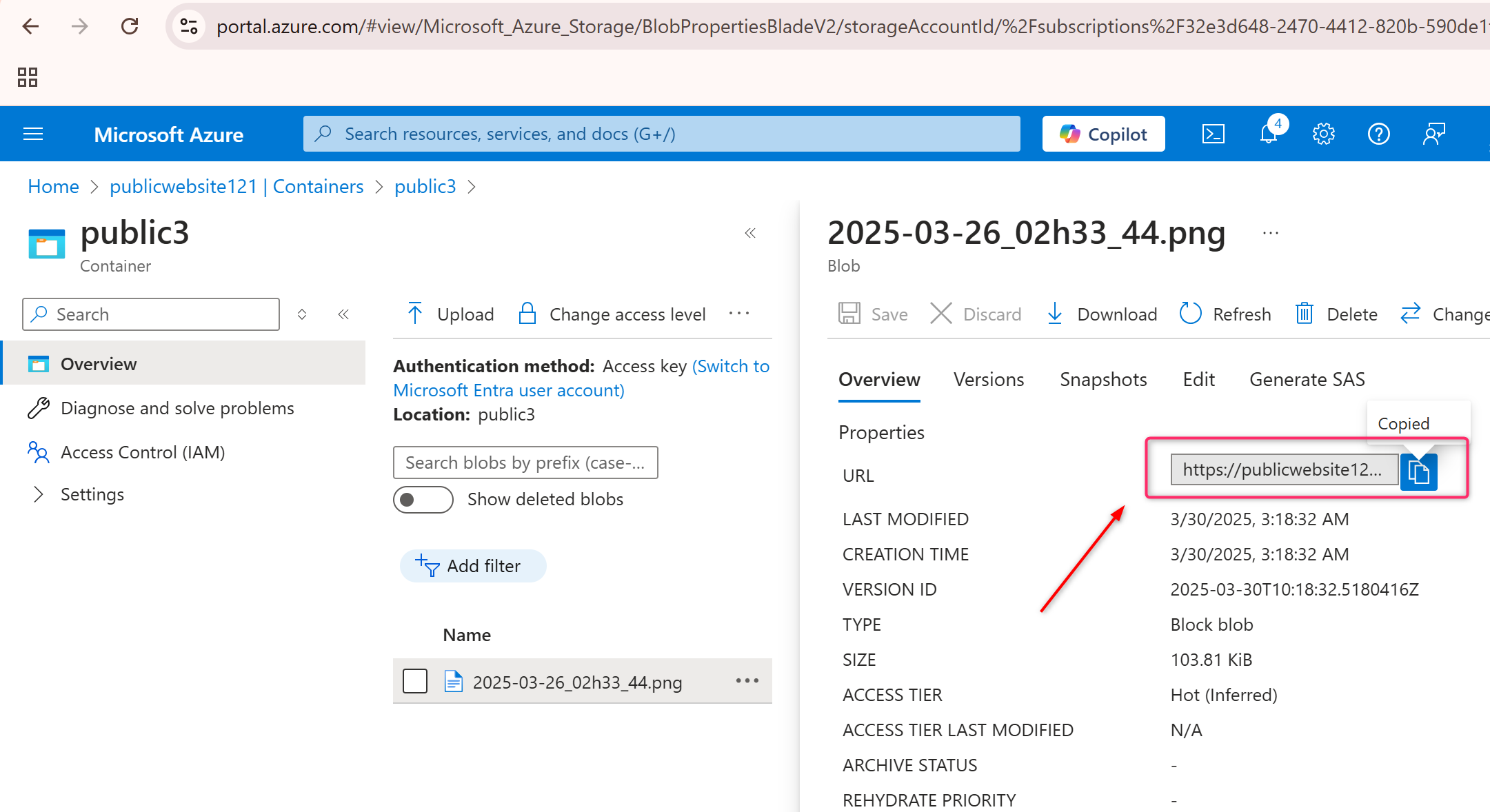This screenshot has width=1490, height=812.
Task: Open blob 2025-03-26_02h33_44.png from list
Action: pos(577,682)
